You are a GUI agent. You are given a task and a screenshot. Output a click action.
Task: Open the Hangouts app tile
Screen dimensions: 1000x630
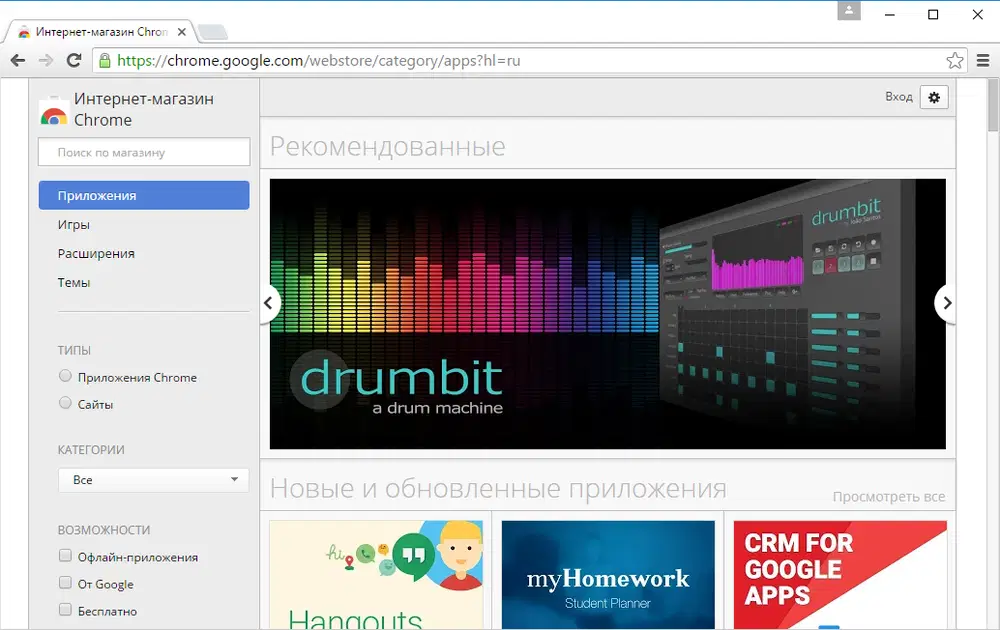[x=376, y=575]
